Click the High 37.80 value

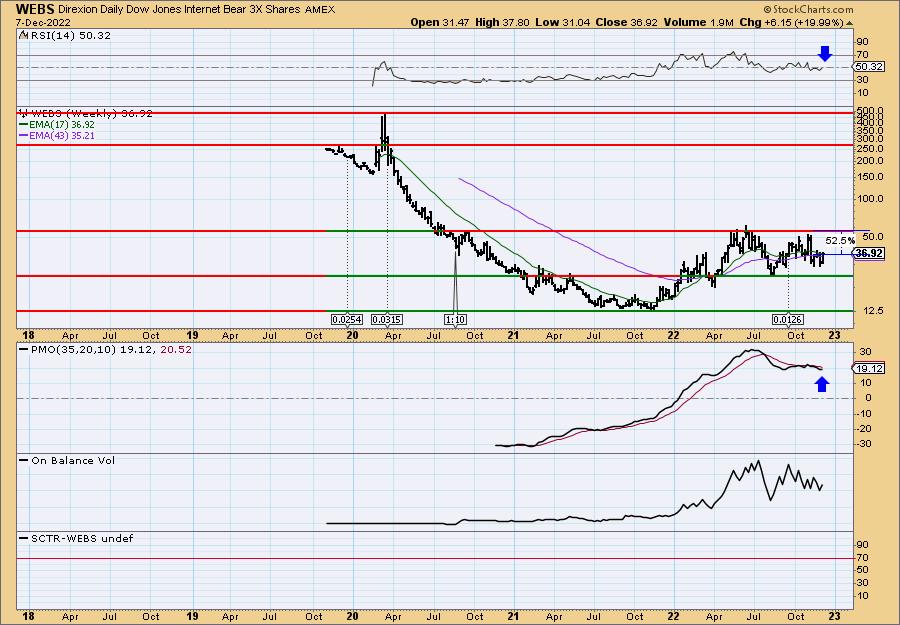pyautogui.click(x=502, y=22)
